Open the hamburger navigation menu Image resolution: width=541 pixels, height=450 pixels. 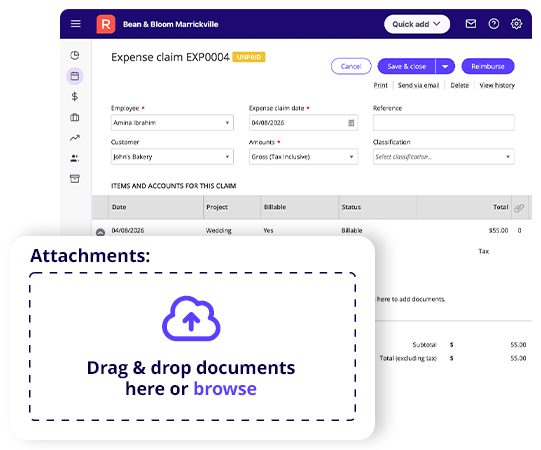point(76,24)
